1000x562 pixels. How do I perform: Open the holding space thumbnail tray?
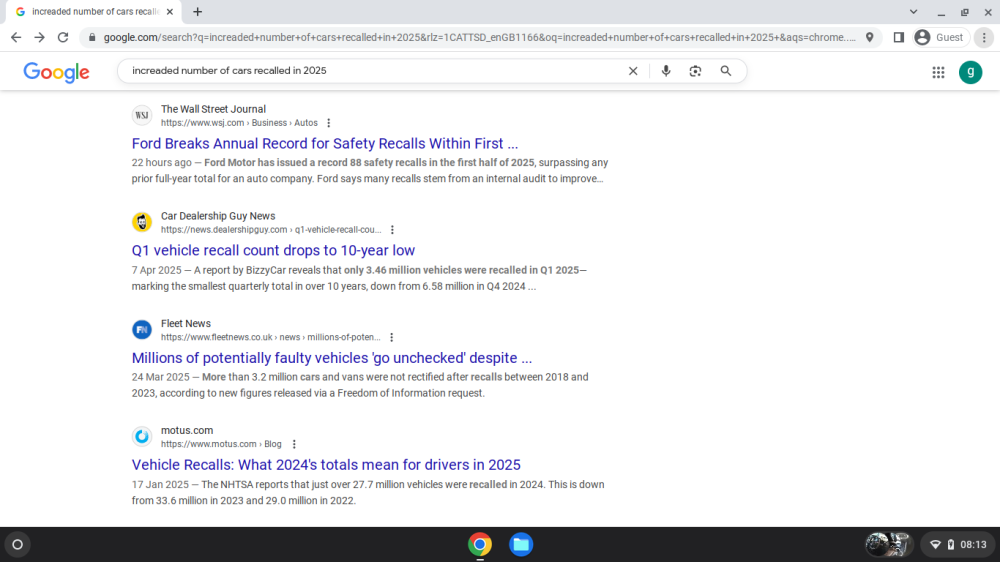pos(888,545)
